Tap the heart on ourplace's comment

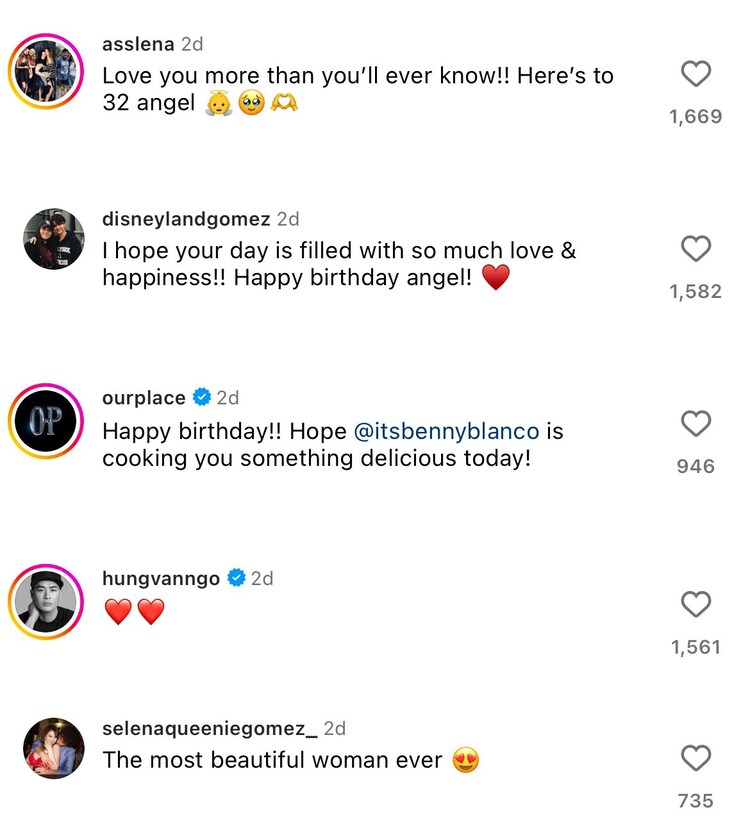click(x=696, y=424)
